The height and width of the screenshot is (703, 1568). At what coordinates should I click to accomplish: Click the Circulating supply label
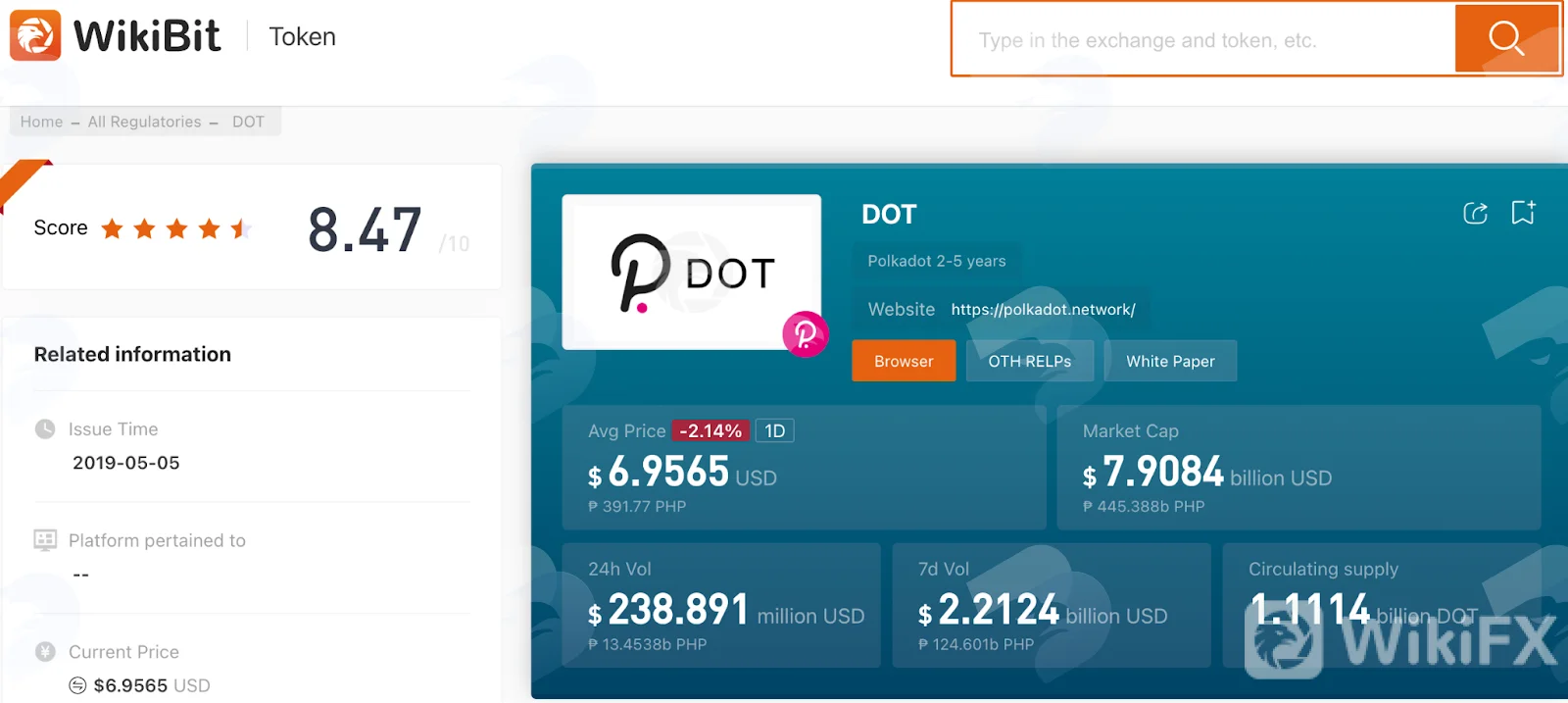[x=1323, y=569]
